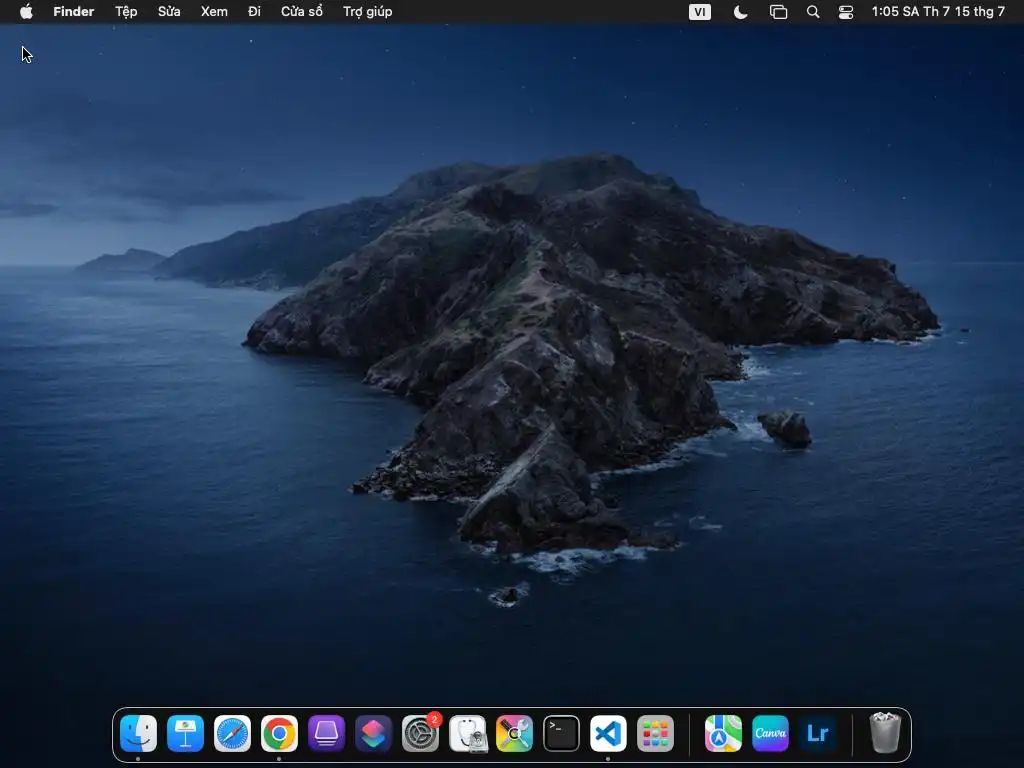The height and width of the screenshot is (768, 1024).
Task: Open the Tệp menu
Action: tap(126, 12)
